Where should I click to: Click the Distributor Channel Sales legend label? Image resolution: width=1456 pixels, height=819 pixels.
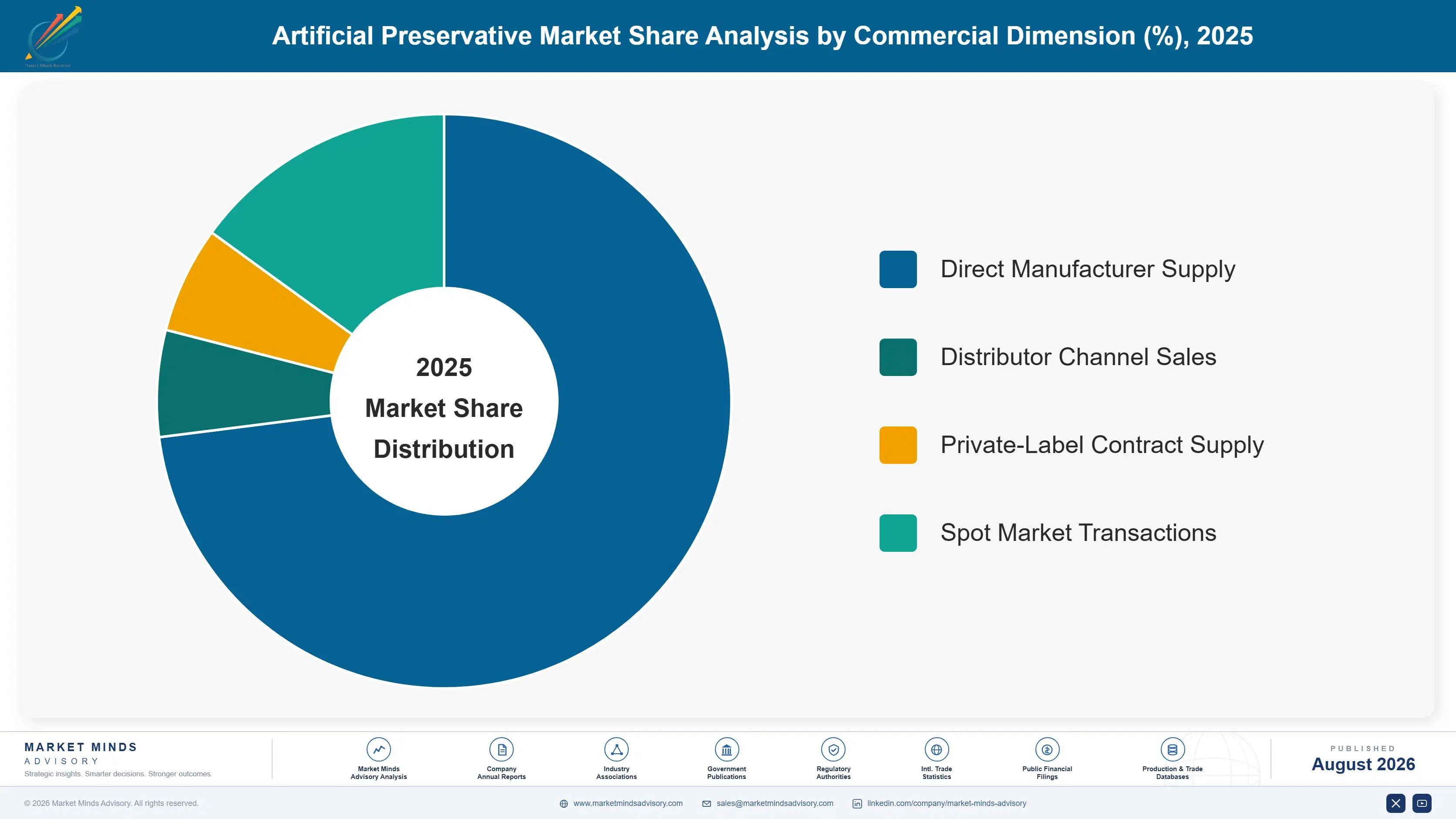click(x=1078, y=357)
